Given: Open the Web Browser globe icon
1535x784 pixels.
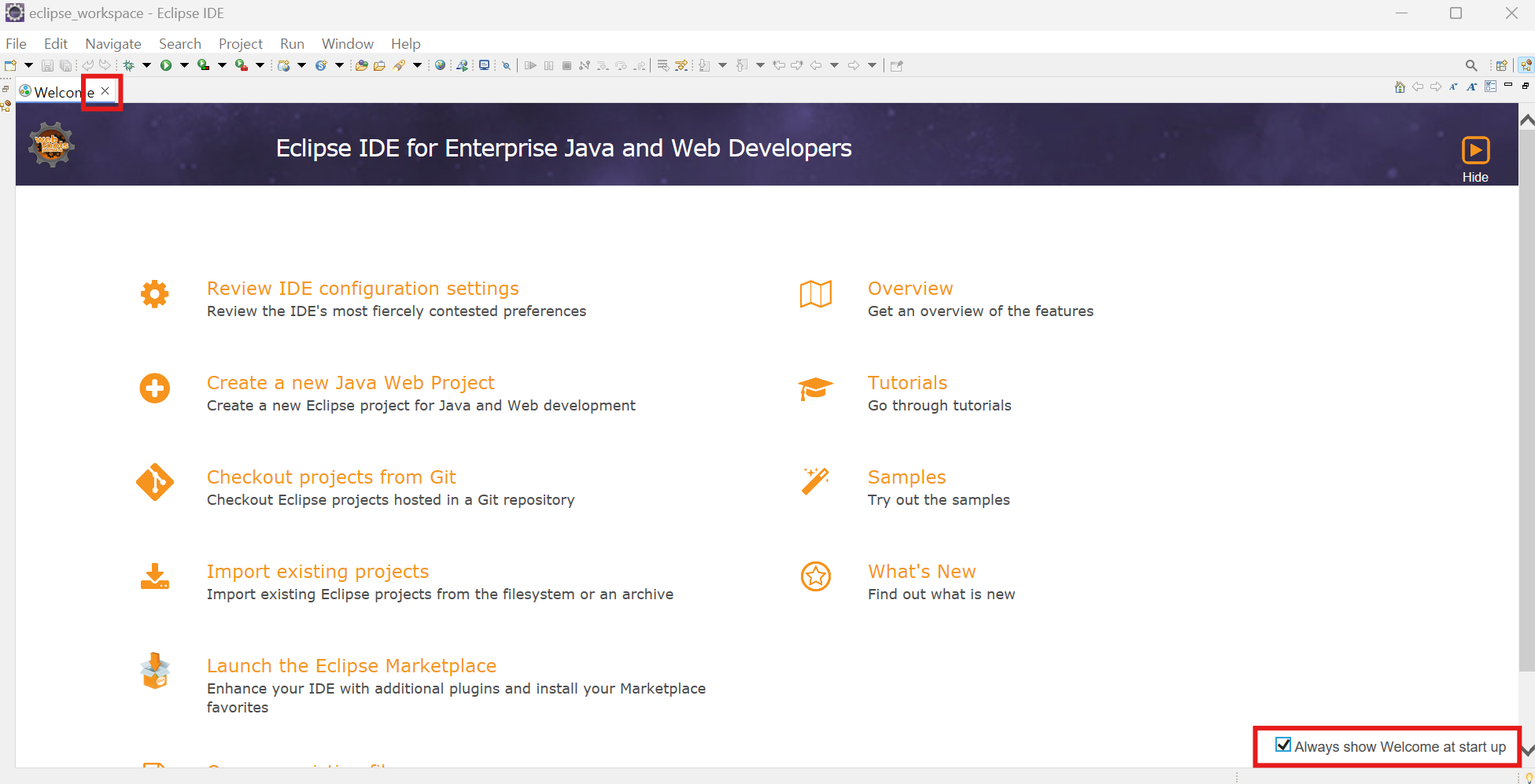Looking at the screenshot, I should pyautogui.click(x=440, y=65).
